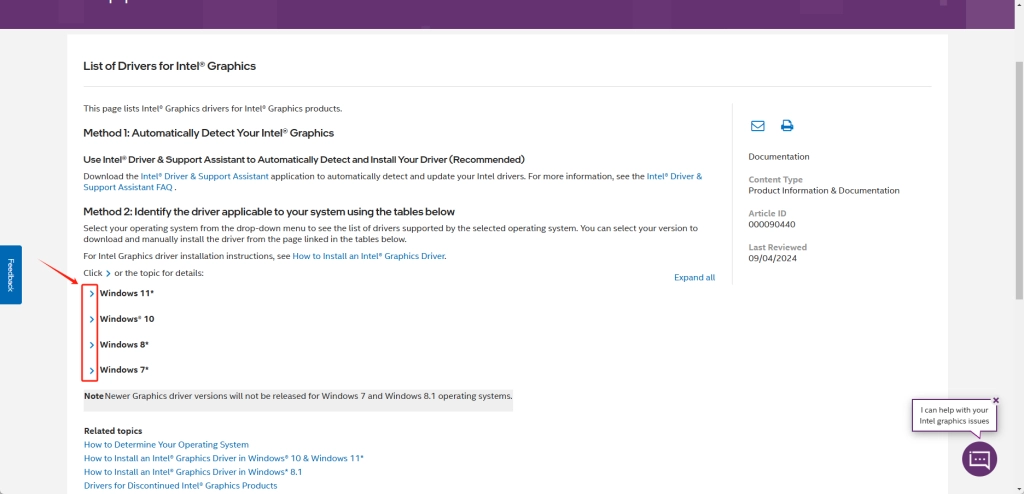Click the inline chevron in instructions sentence
This screenshot has height=494, width=1024.
(x=108, y=273)
